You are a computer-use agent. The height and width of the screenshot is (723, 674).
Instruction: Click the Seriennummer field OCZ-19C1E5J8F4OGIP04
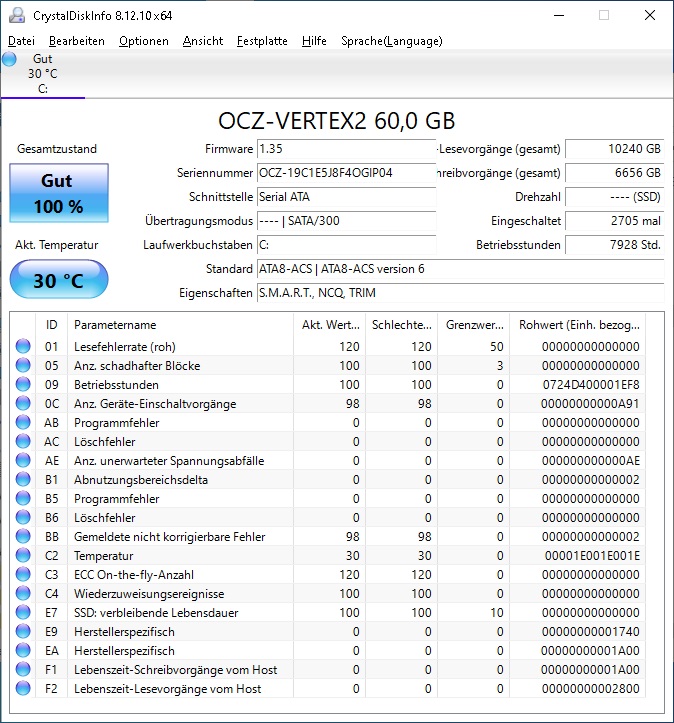(x=346, y=173)
